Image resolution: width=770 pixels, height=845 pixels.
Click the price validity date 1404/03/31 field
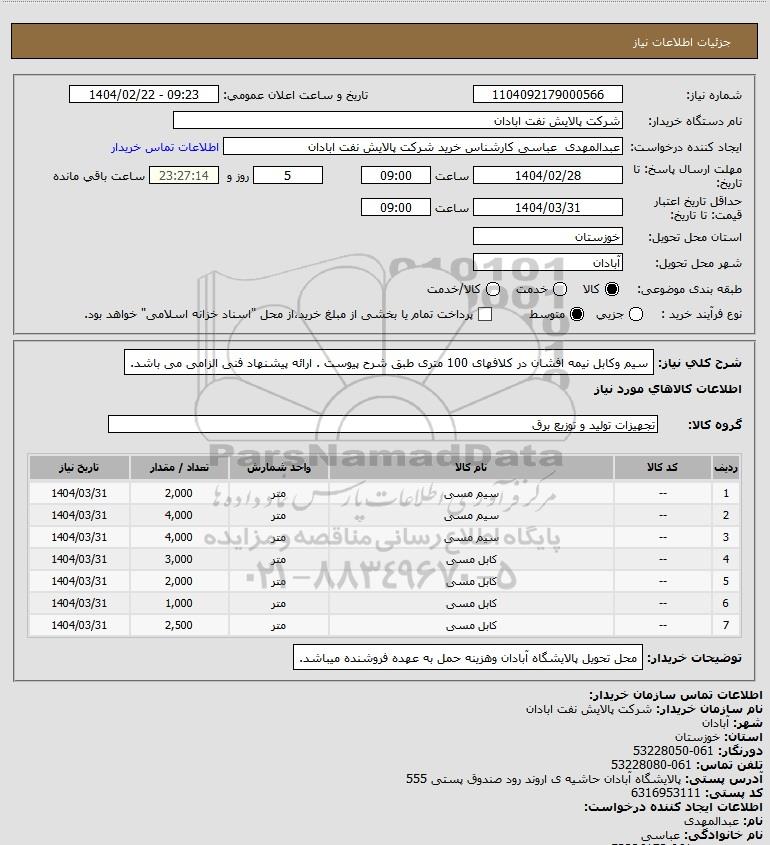[x=547, y=207]
